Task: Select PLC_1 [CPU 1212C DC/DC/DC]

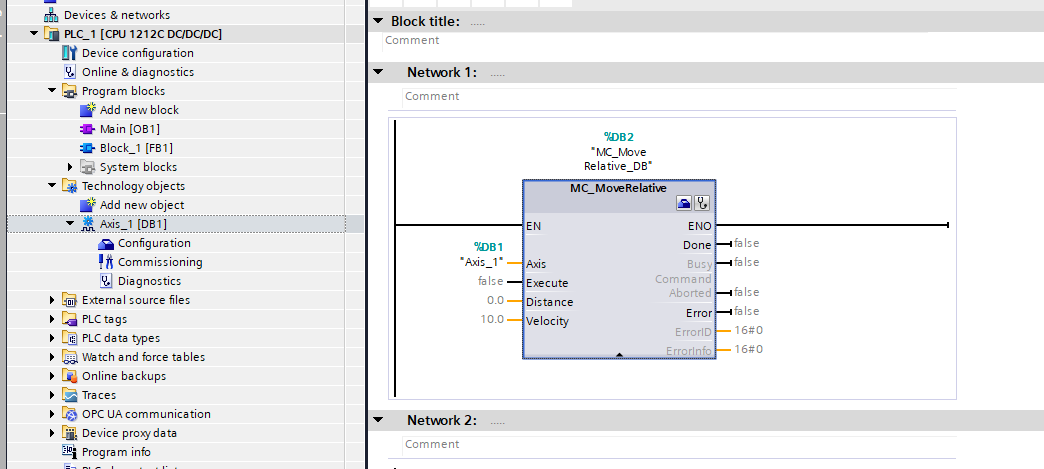Action: [x=143, y=33]
